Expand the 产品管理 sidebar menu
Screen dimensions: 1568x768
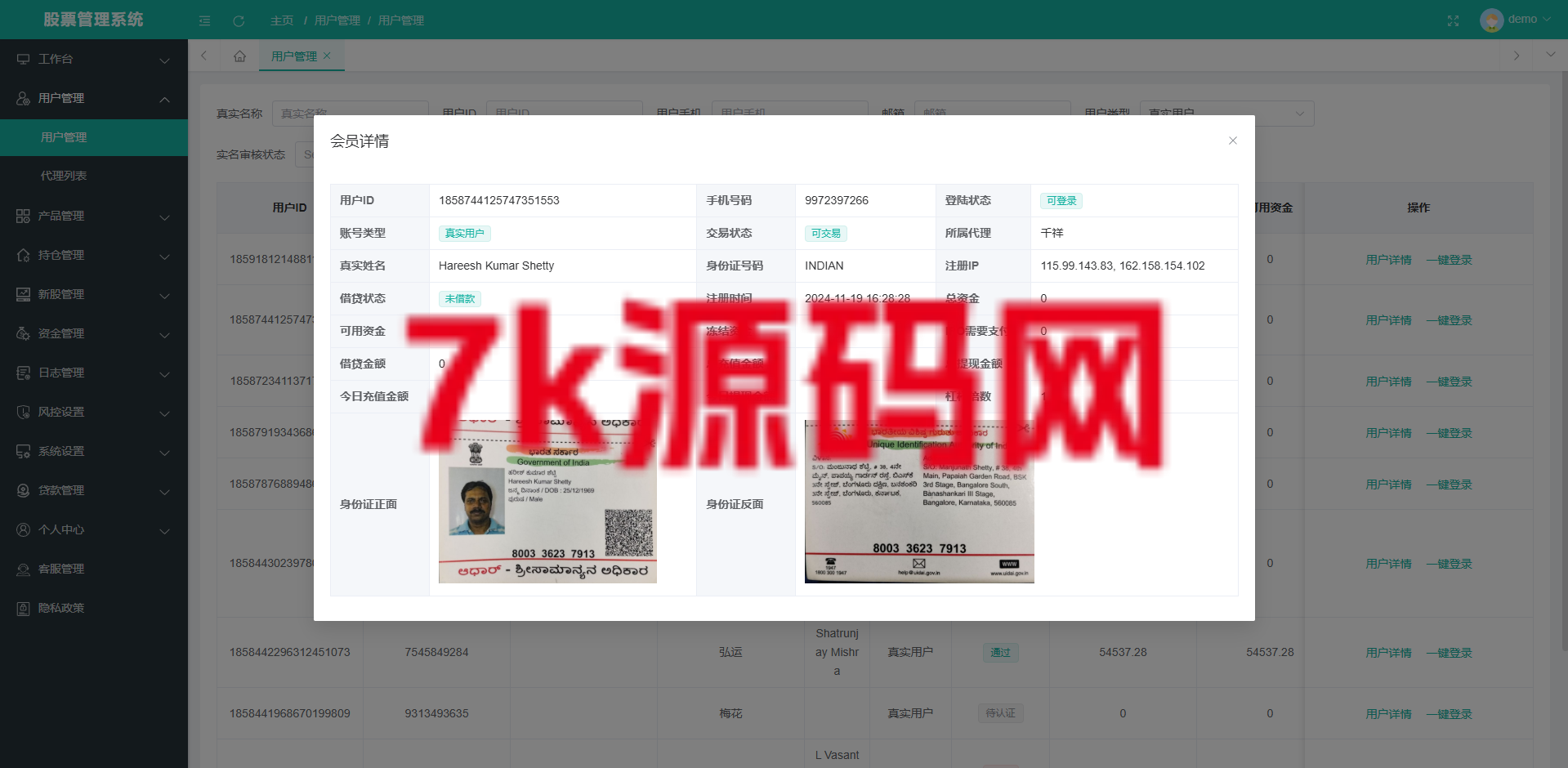pos(94,216)
